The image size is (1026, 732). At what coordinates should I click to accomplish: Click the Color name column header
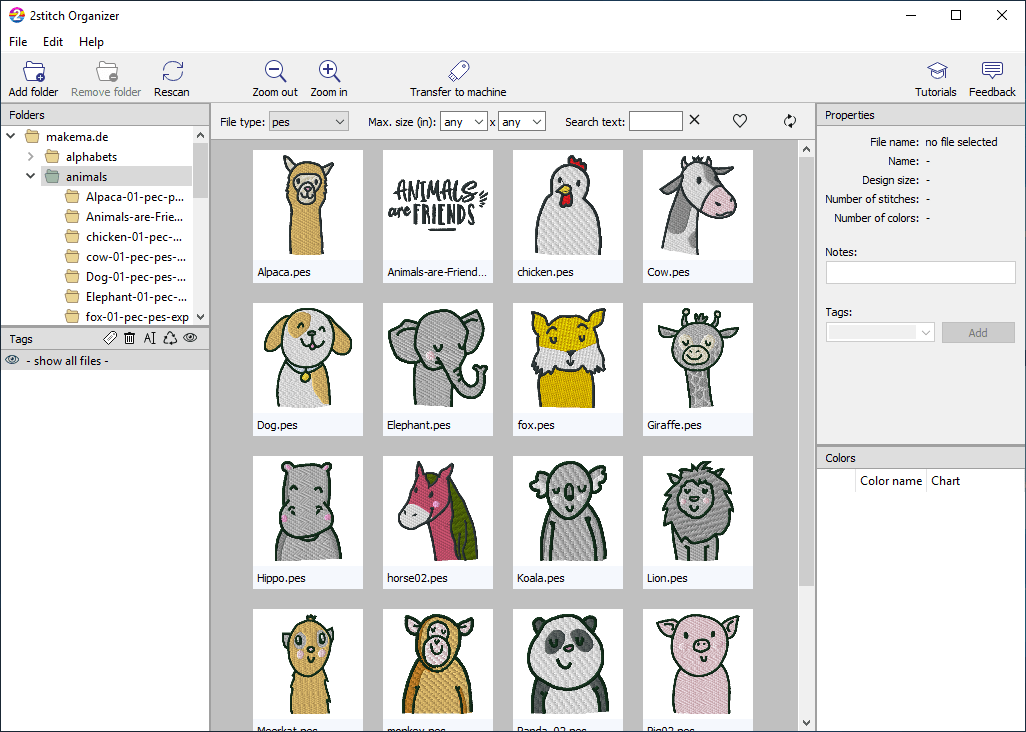(891, 481)
